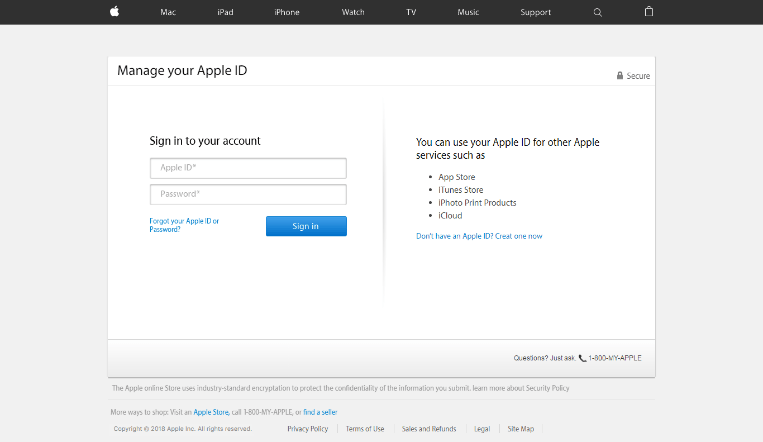Viewport: 763px width, 442px height.
Task: Follow the find a seller link
Action: [x=320, y=412]
